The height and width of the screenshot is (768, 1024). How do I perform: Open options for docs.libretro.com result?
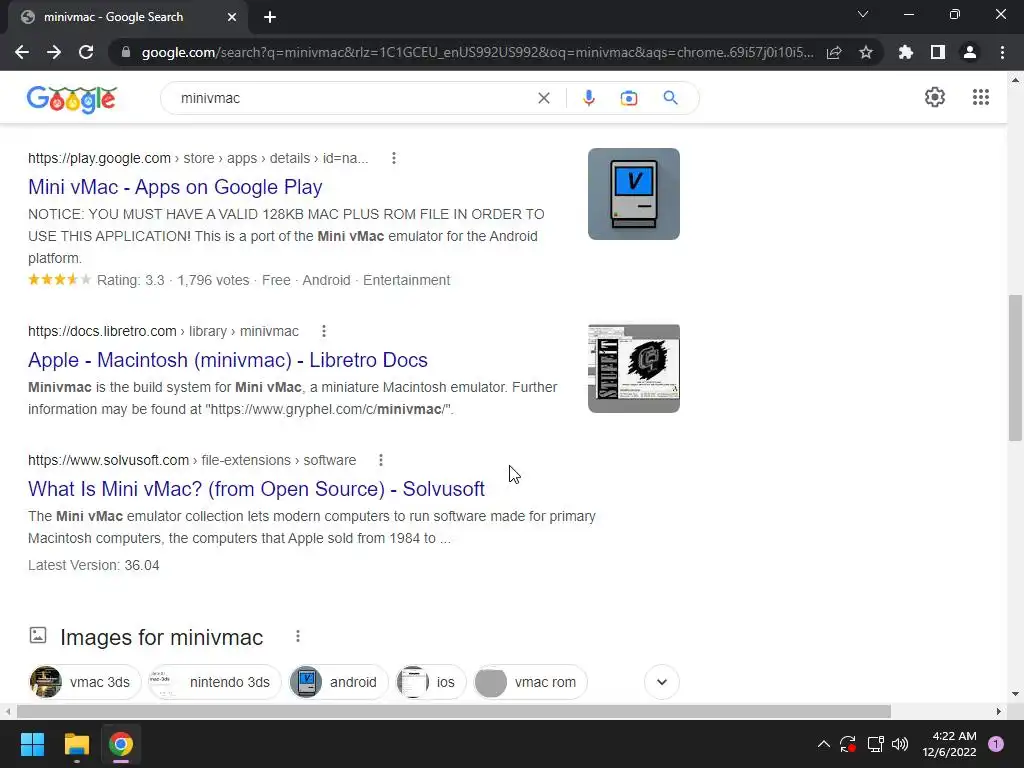pos(324,331)
